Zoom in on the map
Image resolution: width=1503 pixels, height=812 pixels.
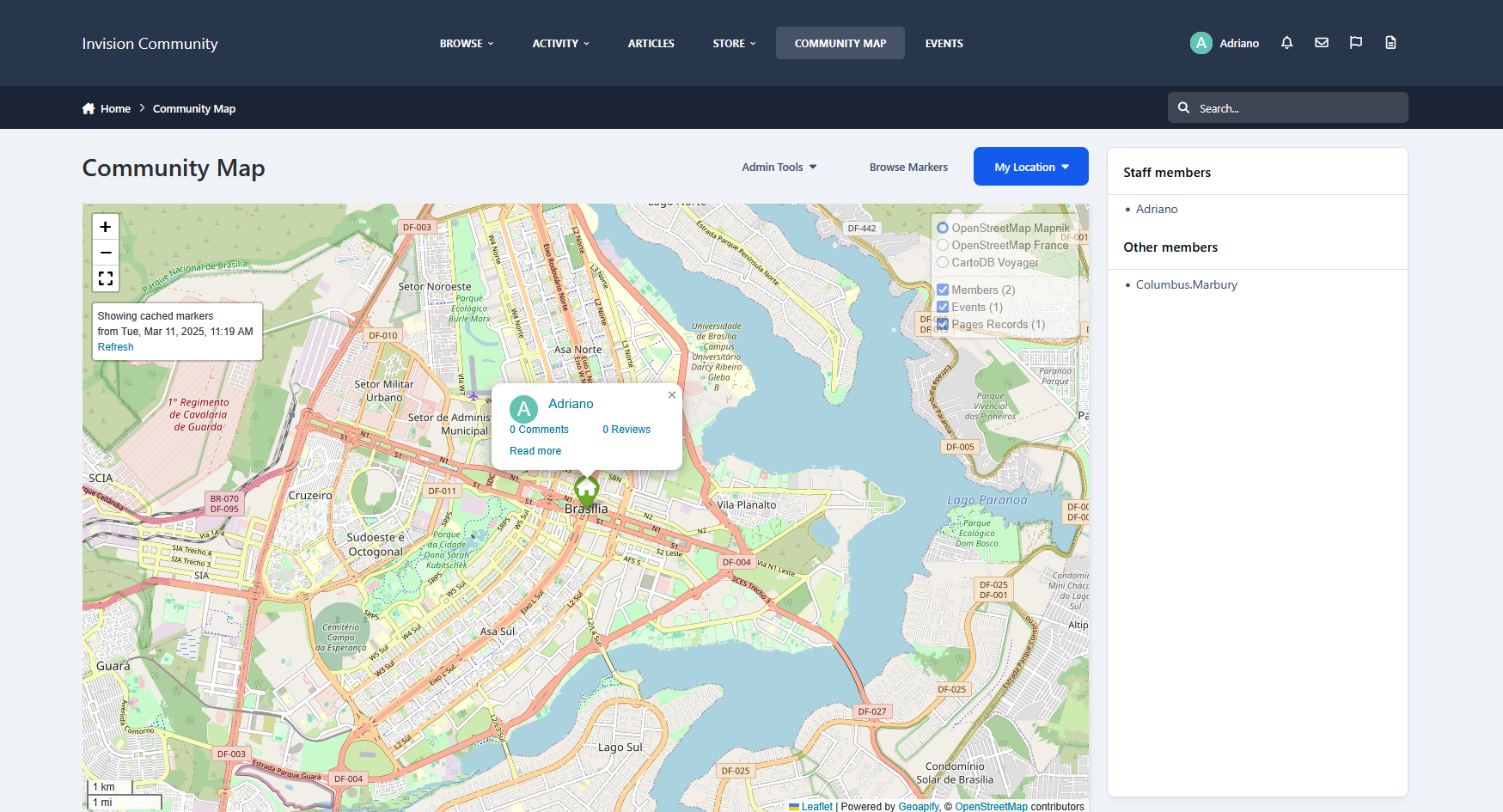click(x=106, y=227)
